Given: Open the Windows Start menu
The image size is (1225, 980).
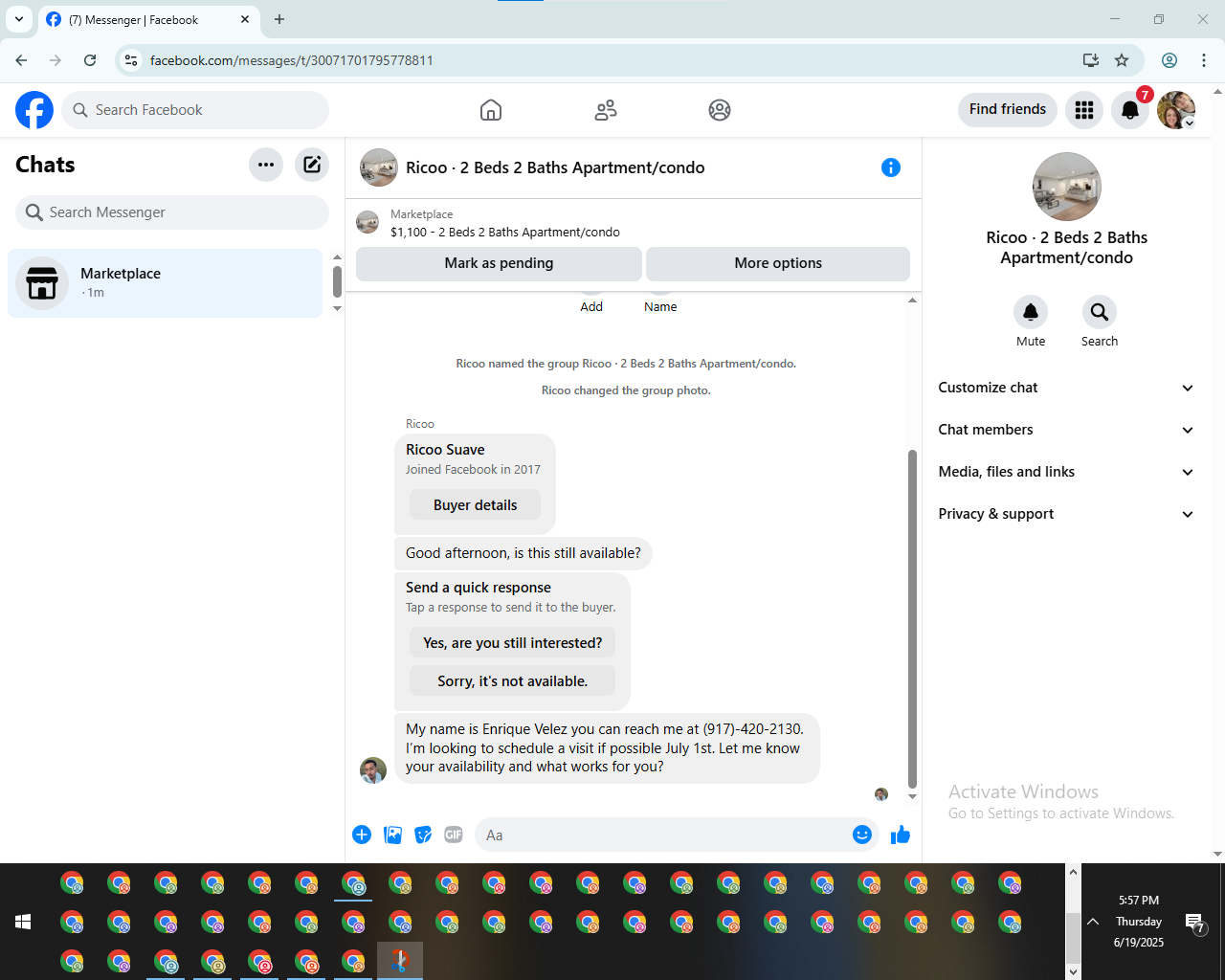Looking at the screenshot, I should pyautogui.click(x=23, y=922).
